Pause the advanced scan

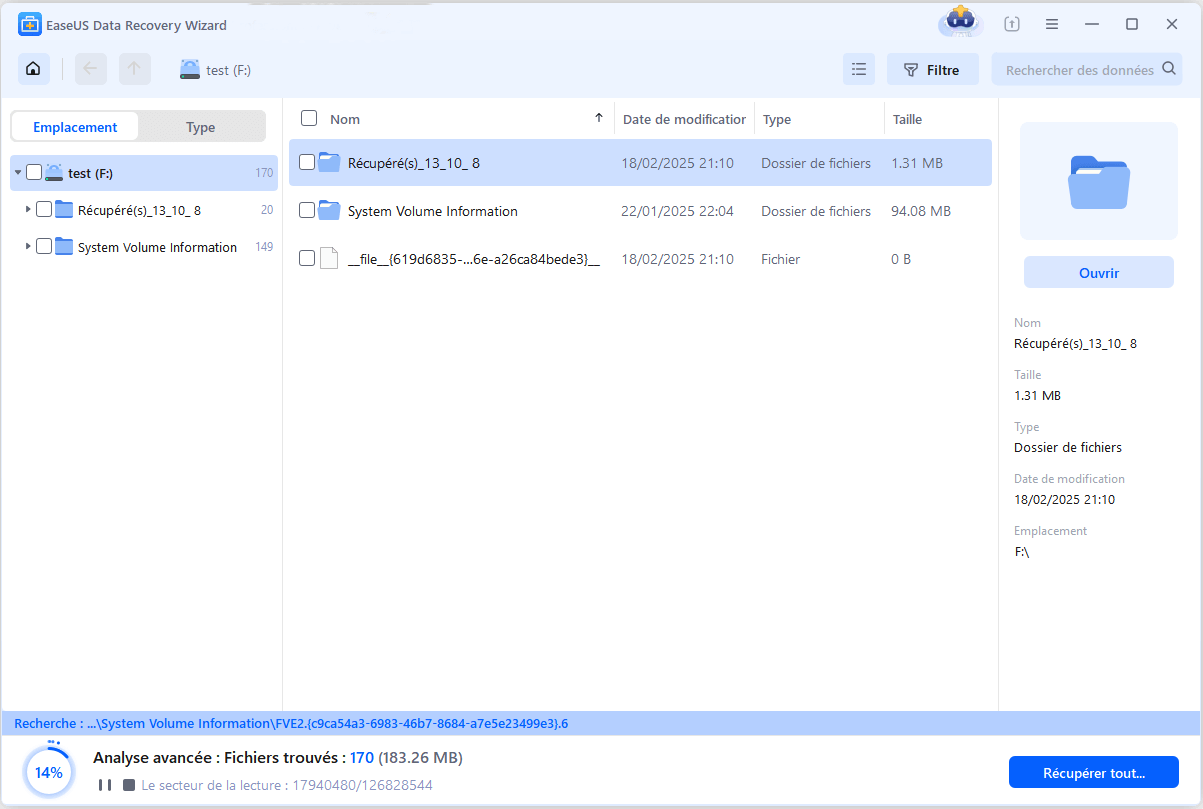pos(104,785)
